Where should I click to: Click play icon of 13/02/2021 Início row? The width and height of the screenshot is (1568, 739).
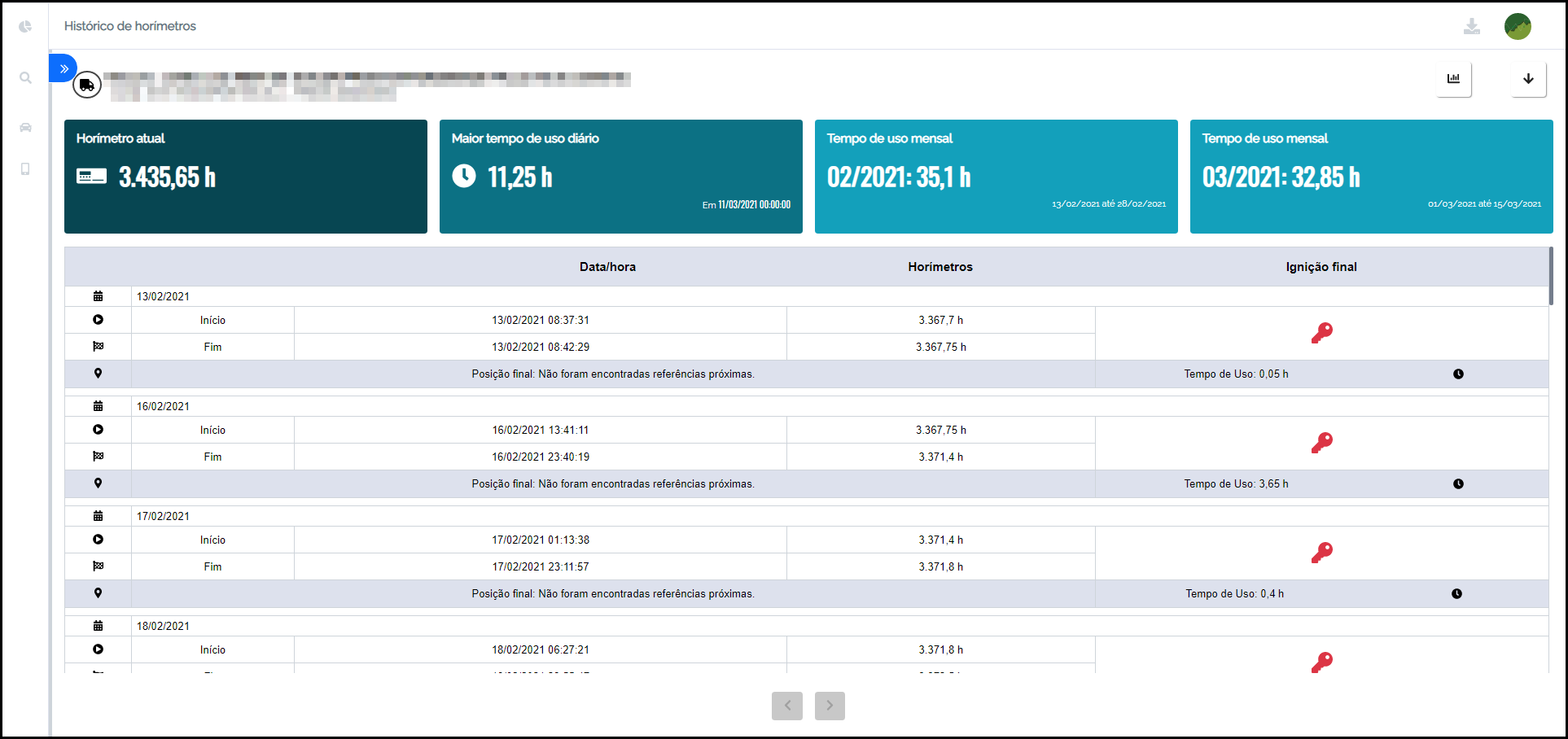(x=98, y=320)
